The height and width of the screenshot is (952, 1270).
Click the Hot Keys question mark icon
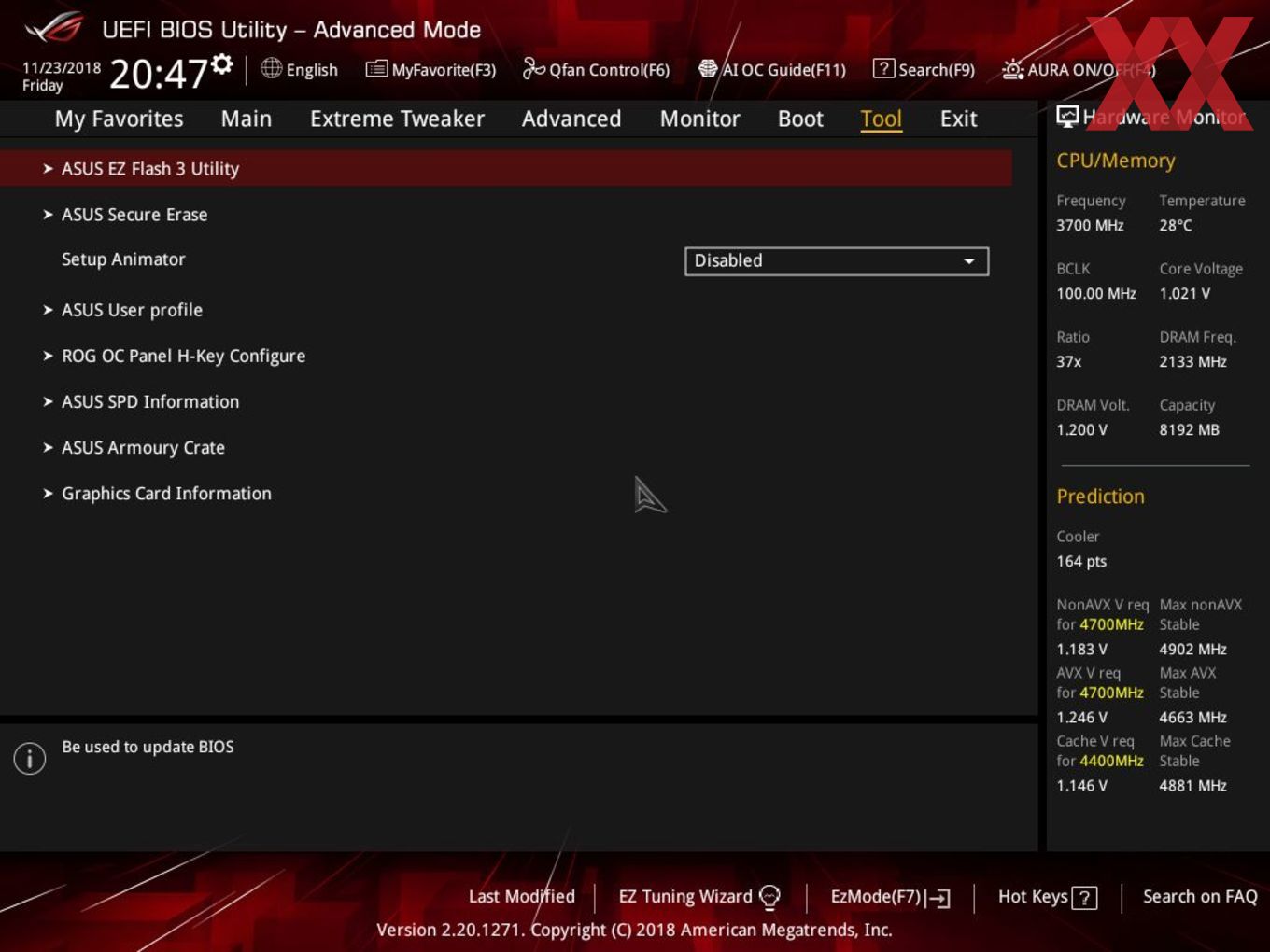(1084, 898)
